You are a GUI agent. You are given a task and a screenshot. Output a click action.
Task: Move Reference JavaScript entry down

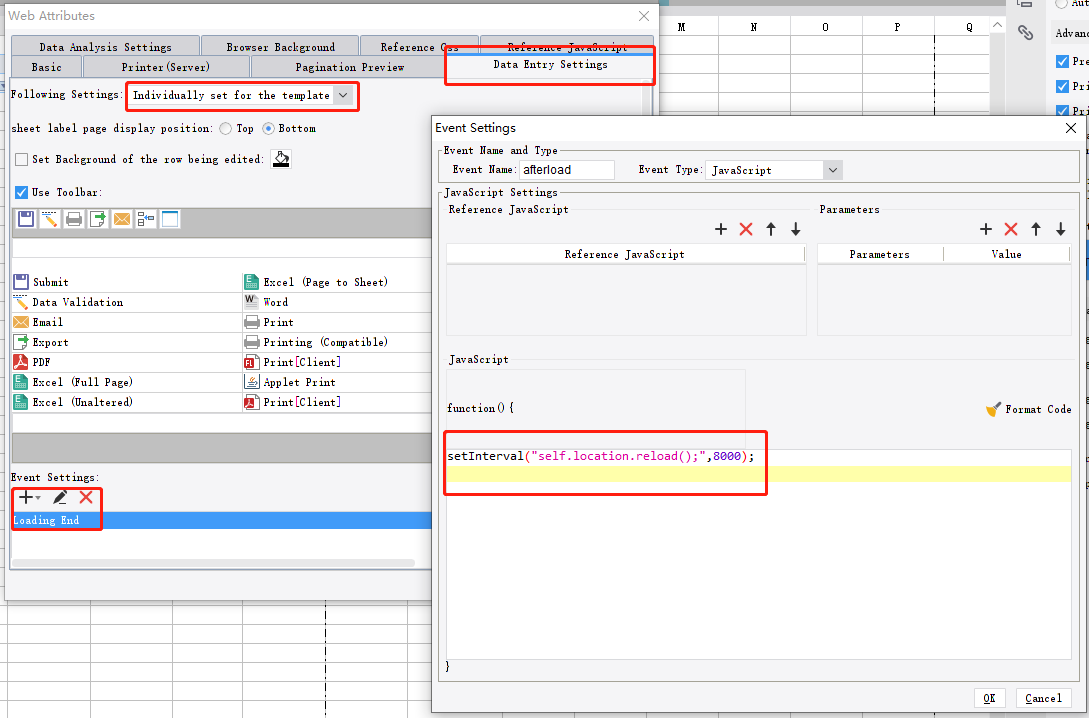(796, 229)
